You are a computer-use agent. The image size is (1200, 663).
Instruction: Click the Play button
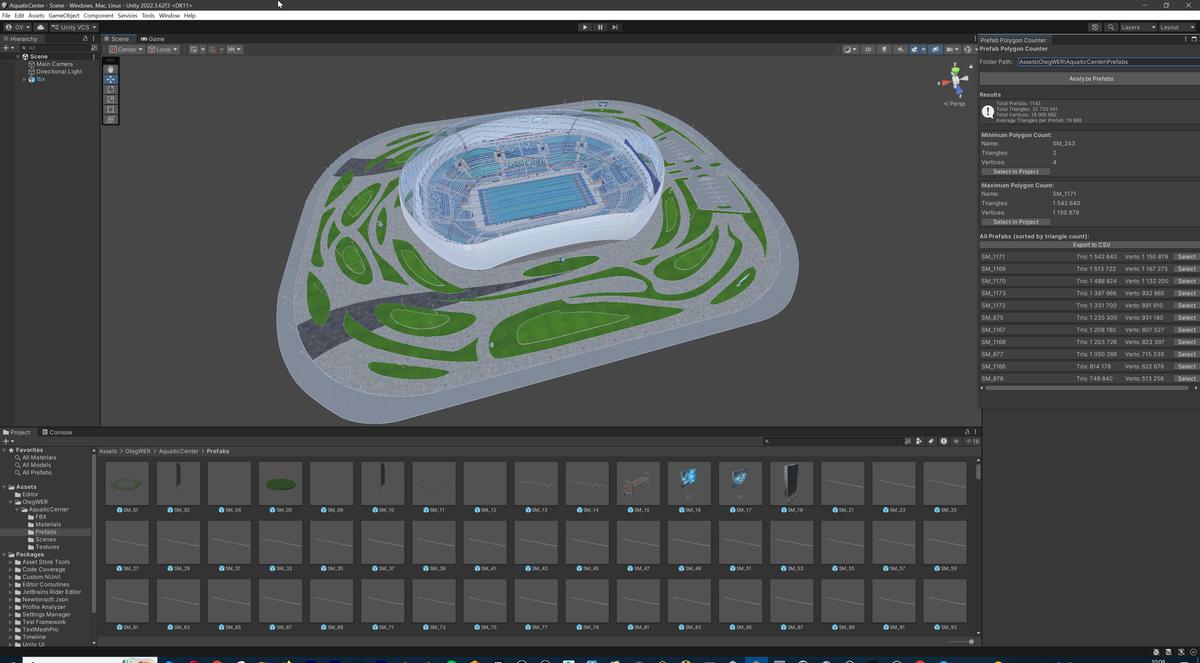point(585,27)
